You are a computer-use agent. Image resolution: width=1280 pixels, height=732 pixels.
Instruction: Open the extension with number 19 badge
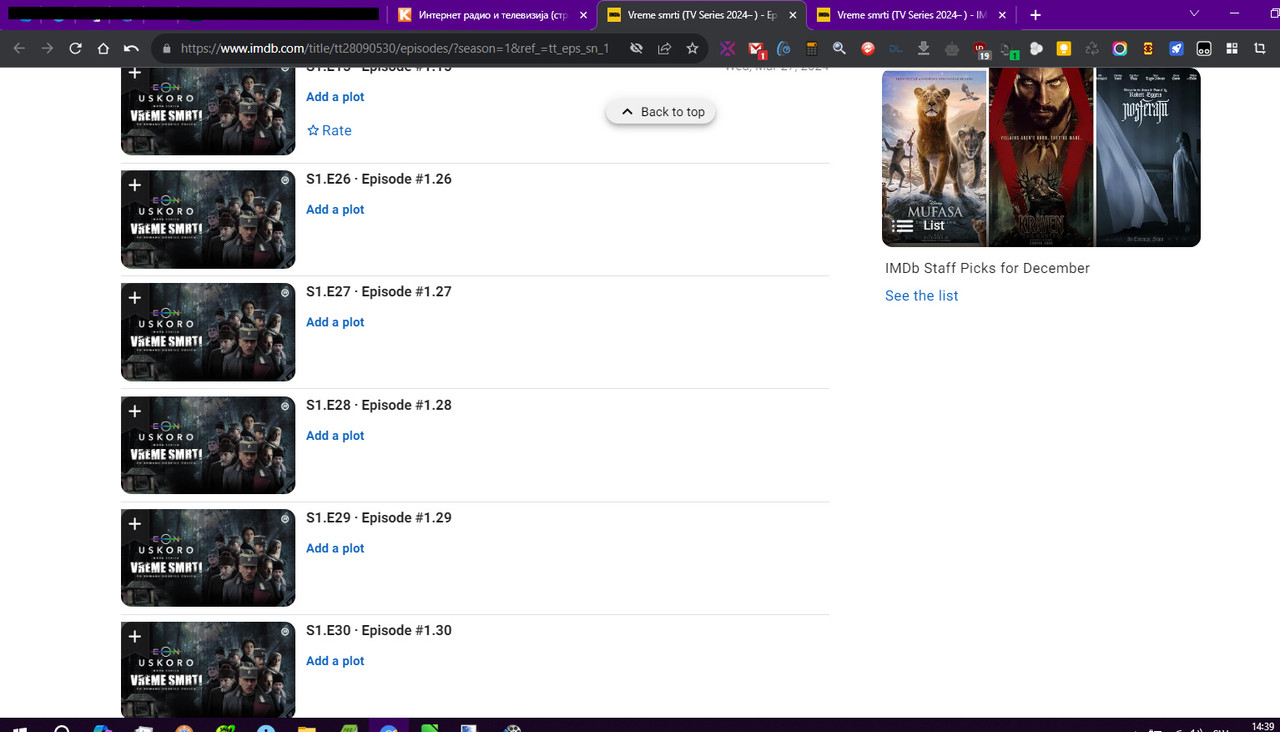981,49
